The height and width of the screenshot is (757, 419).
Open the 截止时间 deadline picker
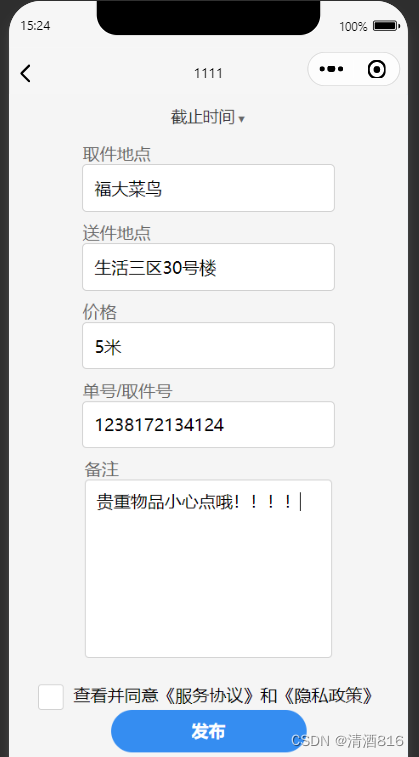tap(208, 117)
